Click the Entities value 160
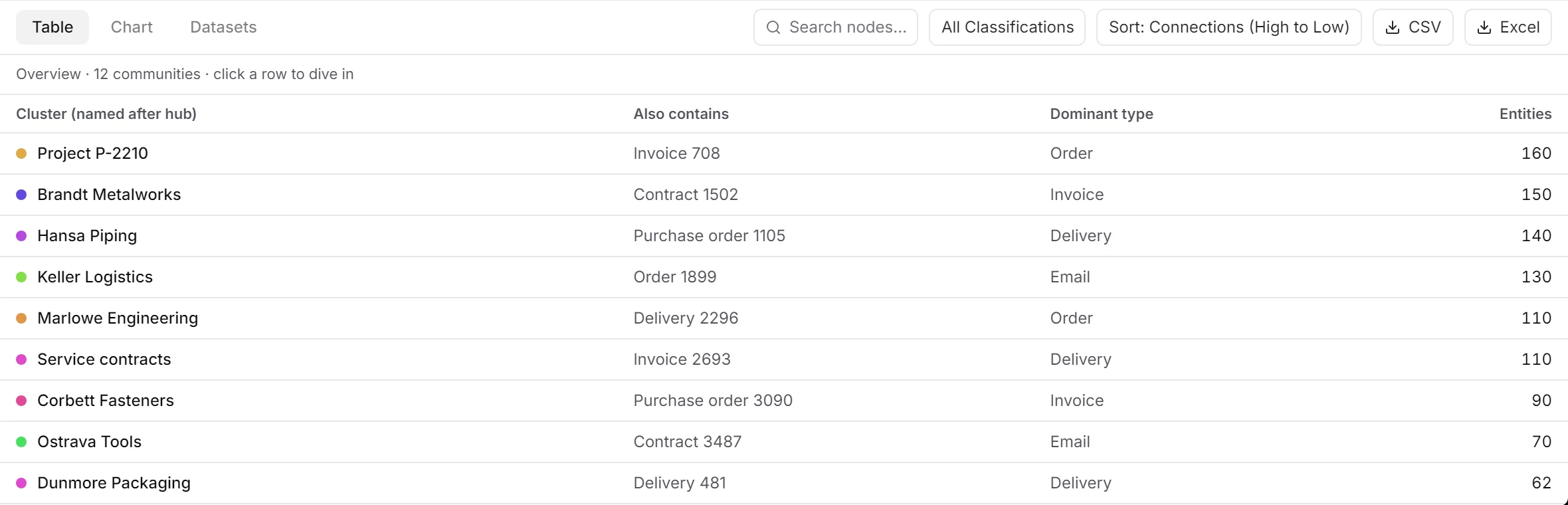Image resolution: width=1568 pixels, height=505 pixels. [1536, 153]
